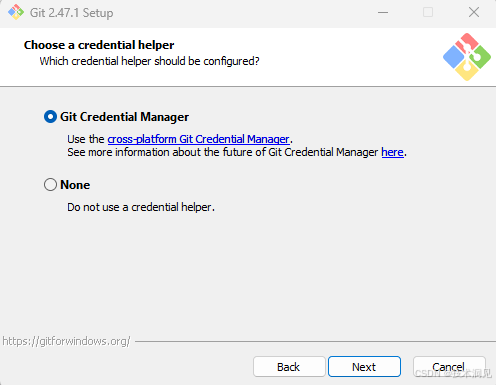
Task: Cancel the Git setup
Action: tap(449, 367)
